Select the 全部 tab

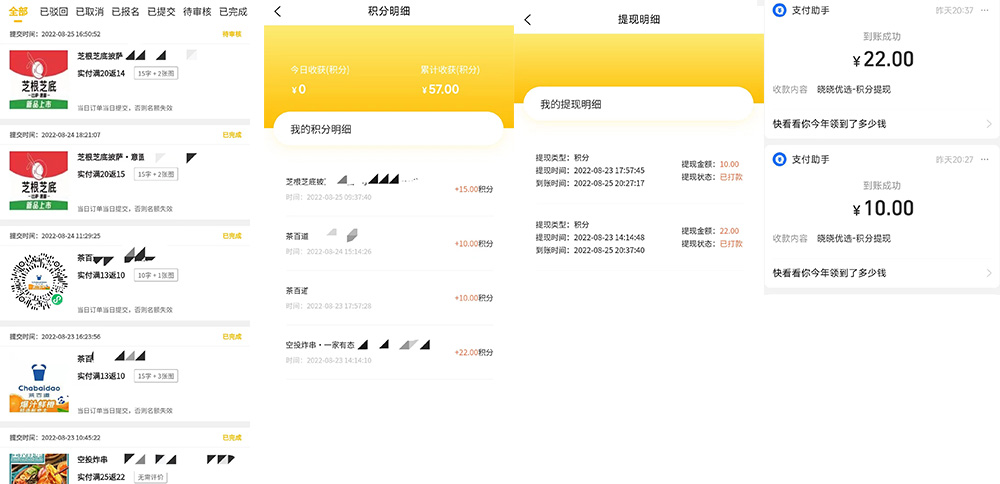(18, 11)
